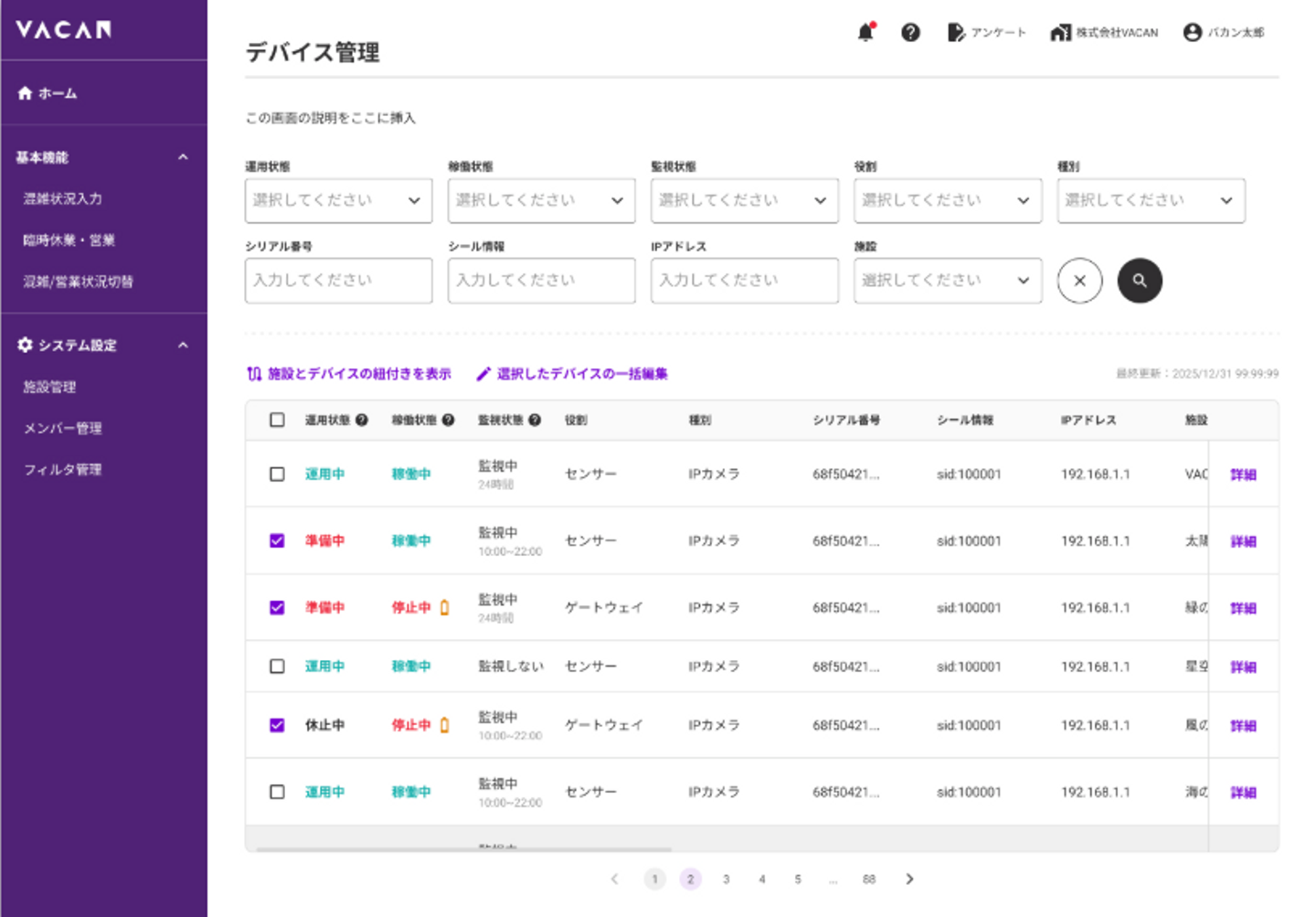Click help icon next to 運用状態 column

pos(362,421)
